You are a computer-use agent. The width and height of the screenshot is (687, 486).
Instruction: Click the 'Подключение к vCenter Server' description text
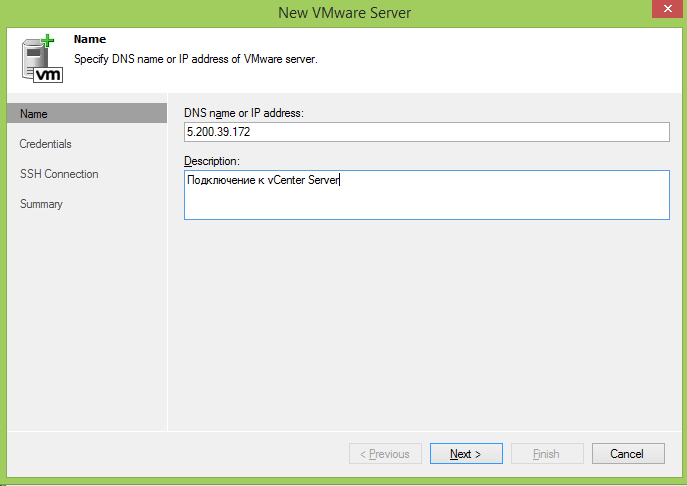click(263, 181)
